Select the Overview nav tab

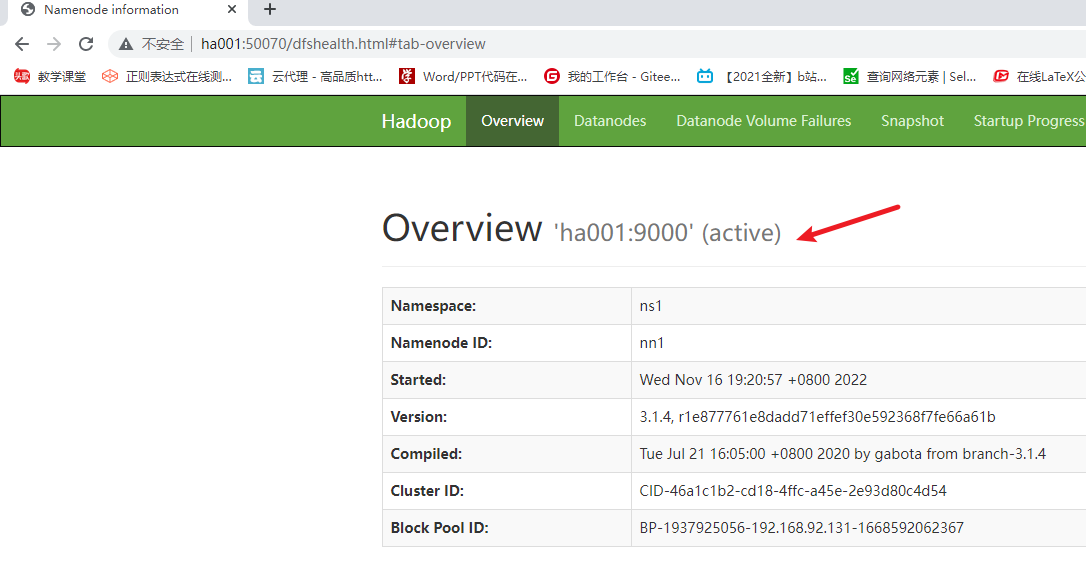pyautogui.click(x=513, y=121)
